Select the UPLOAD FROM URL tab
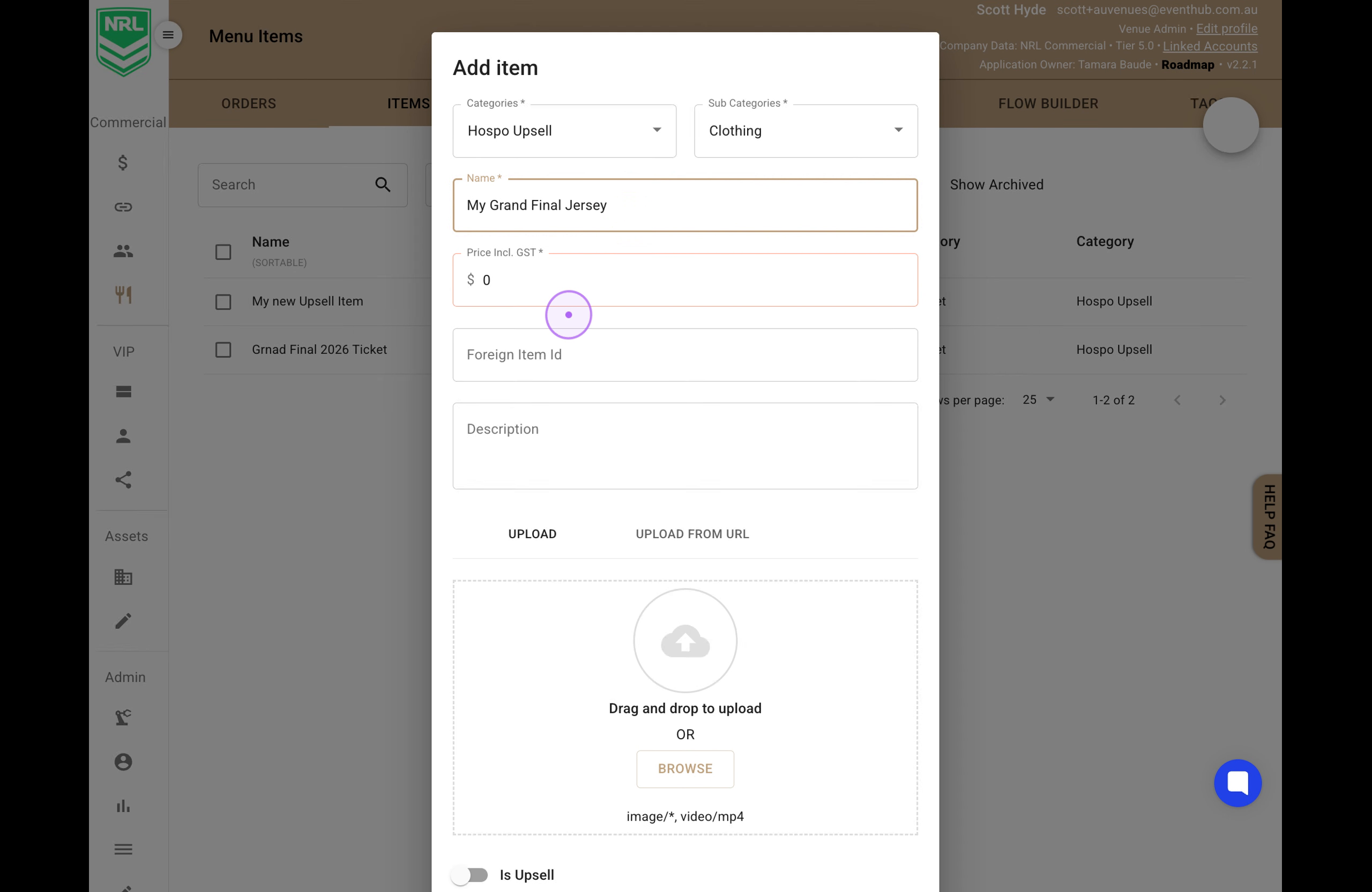 (692, 534)
